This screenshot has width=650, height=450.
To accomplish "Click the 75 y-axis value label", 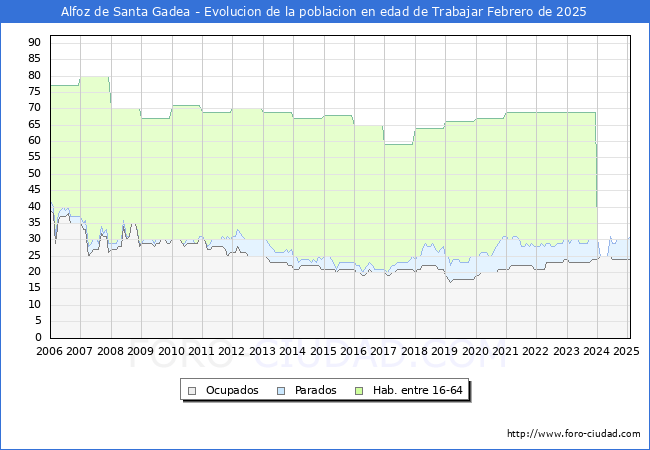I will 34,92.
